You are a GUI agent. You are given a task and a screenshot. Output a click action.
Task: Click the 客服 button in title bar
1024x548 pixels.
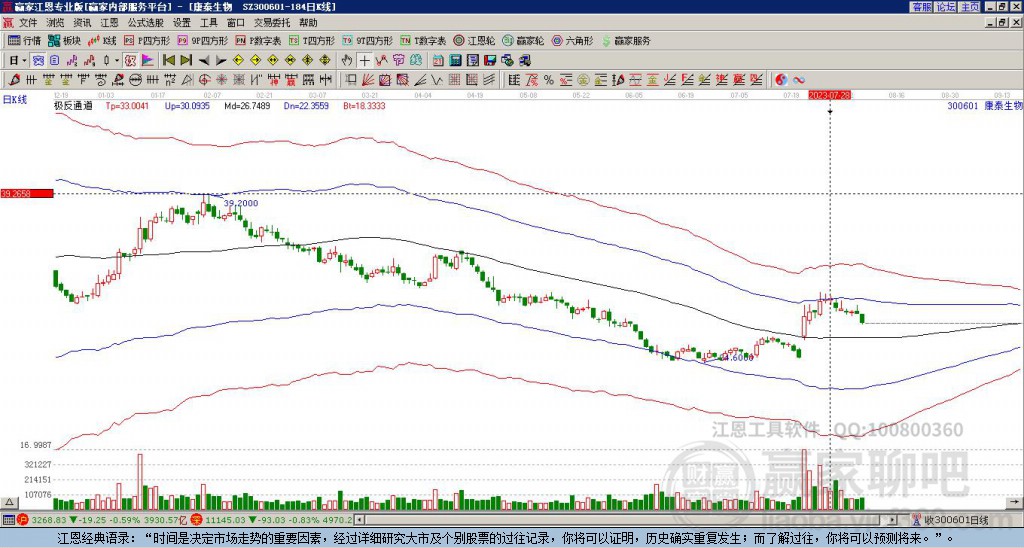coord(921,7)
